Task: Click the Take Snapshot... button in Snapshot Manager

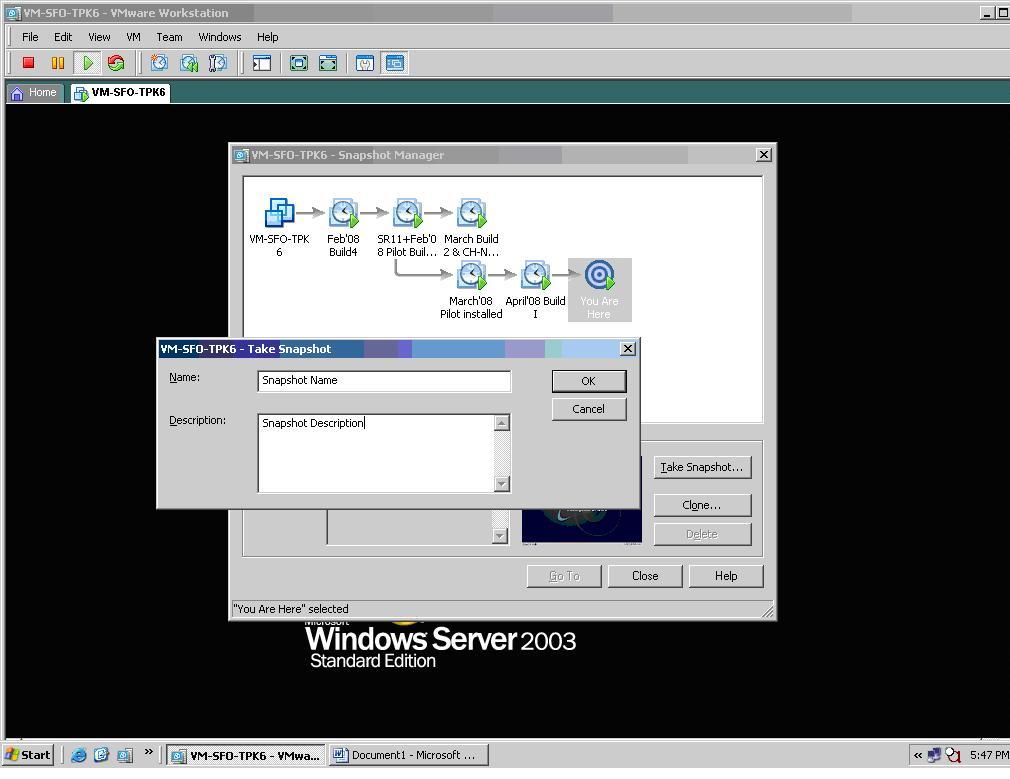Action: pyautogui.click(x=702, y=467)
